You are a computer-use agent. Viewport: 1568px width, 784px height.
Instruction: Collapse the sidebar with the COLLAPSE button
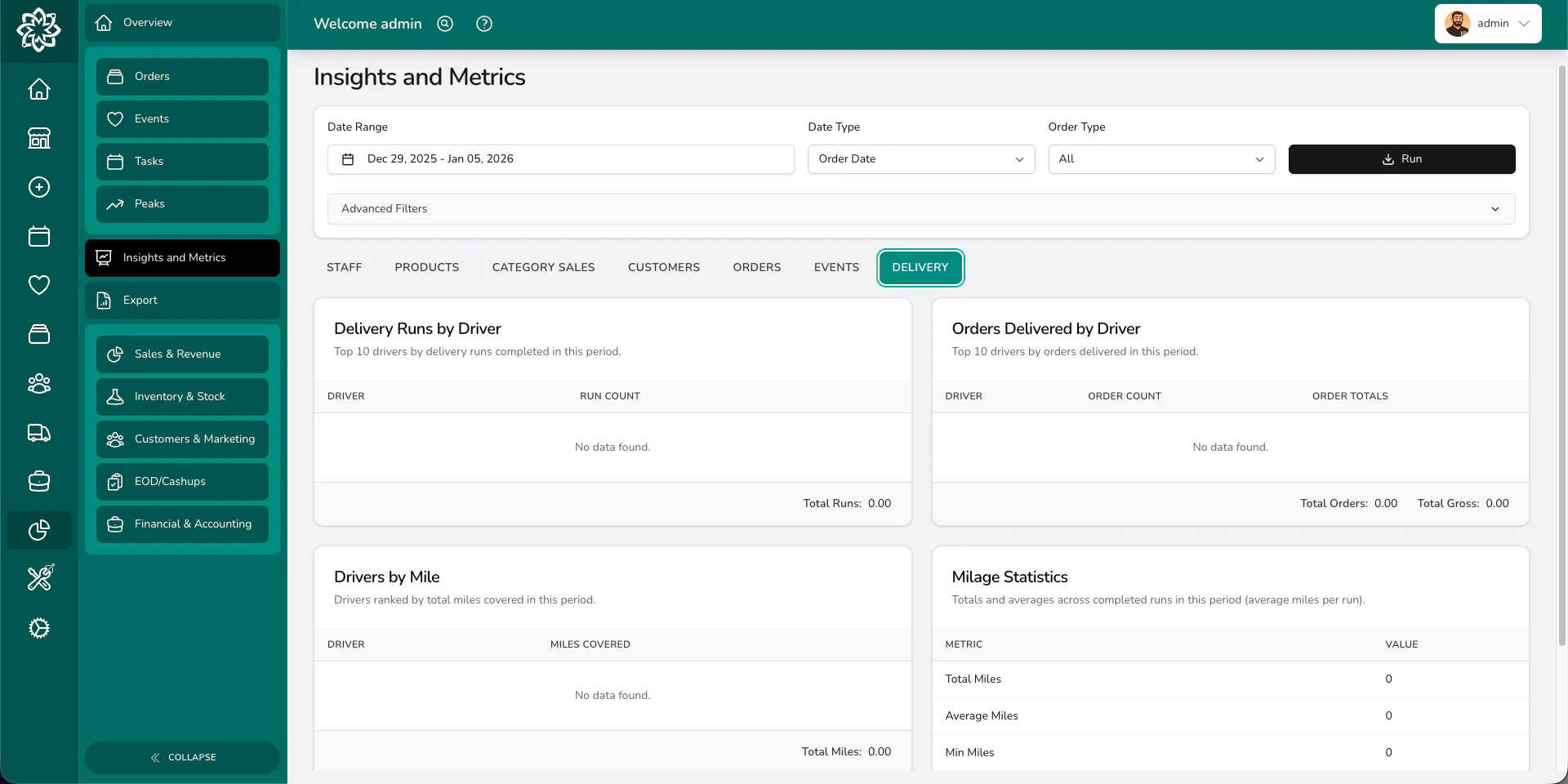click(x=182, y=757)
